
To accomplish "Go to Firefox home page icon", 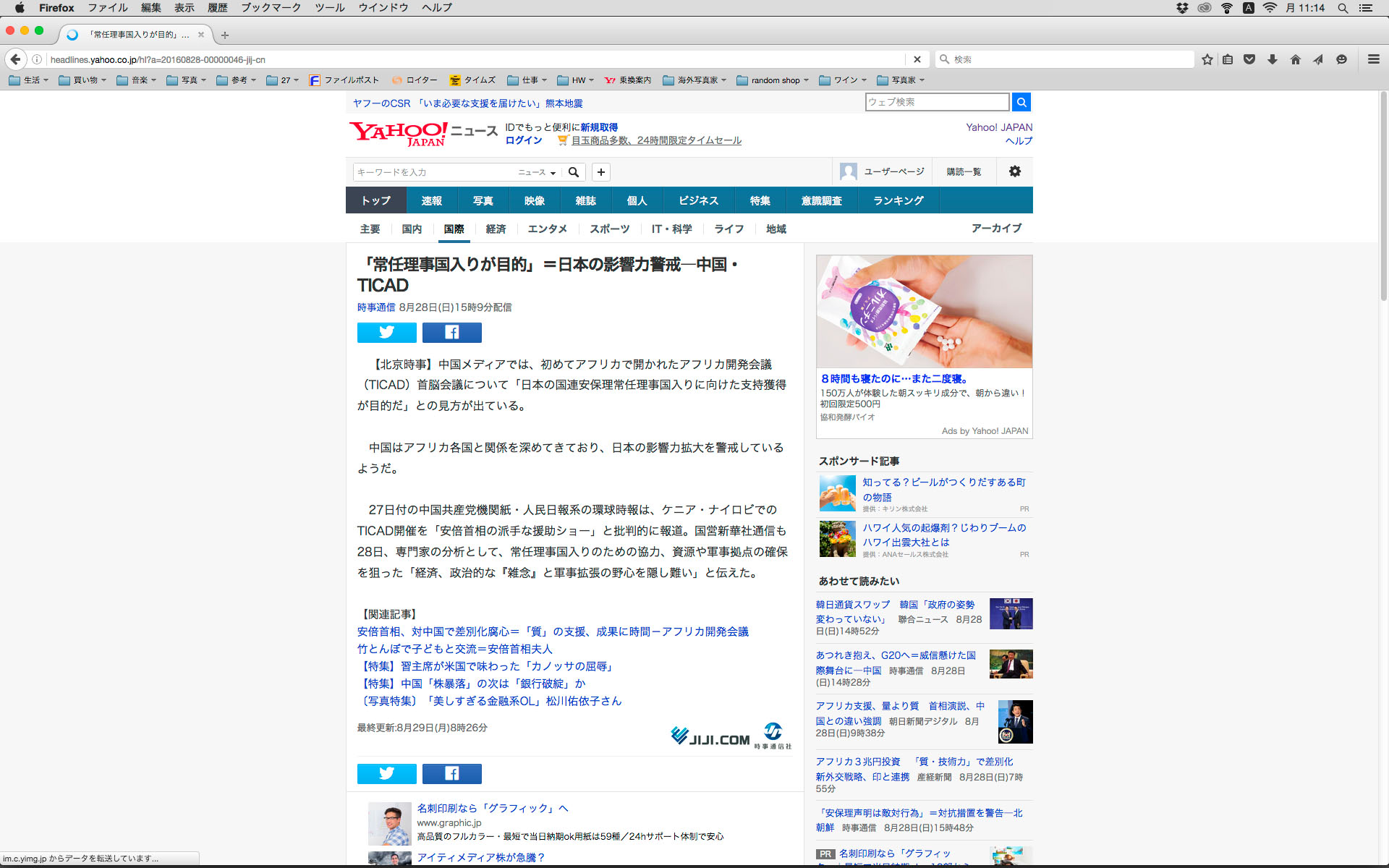I will 1295,59.
